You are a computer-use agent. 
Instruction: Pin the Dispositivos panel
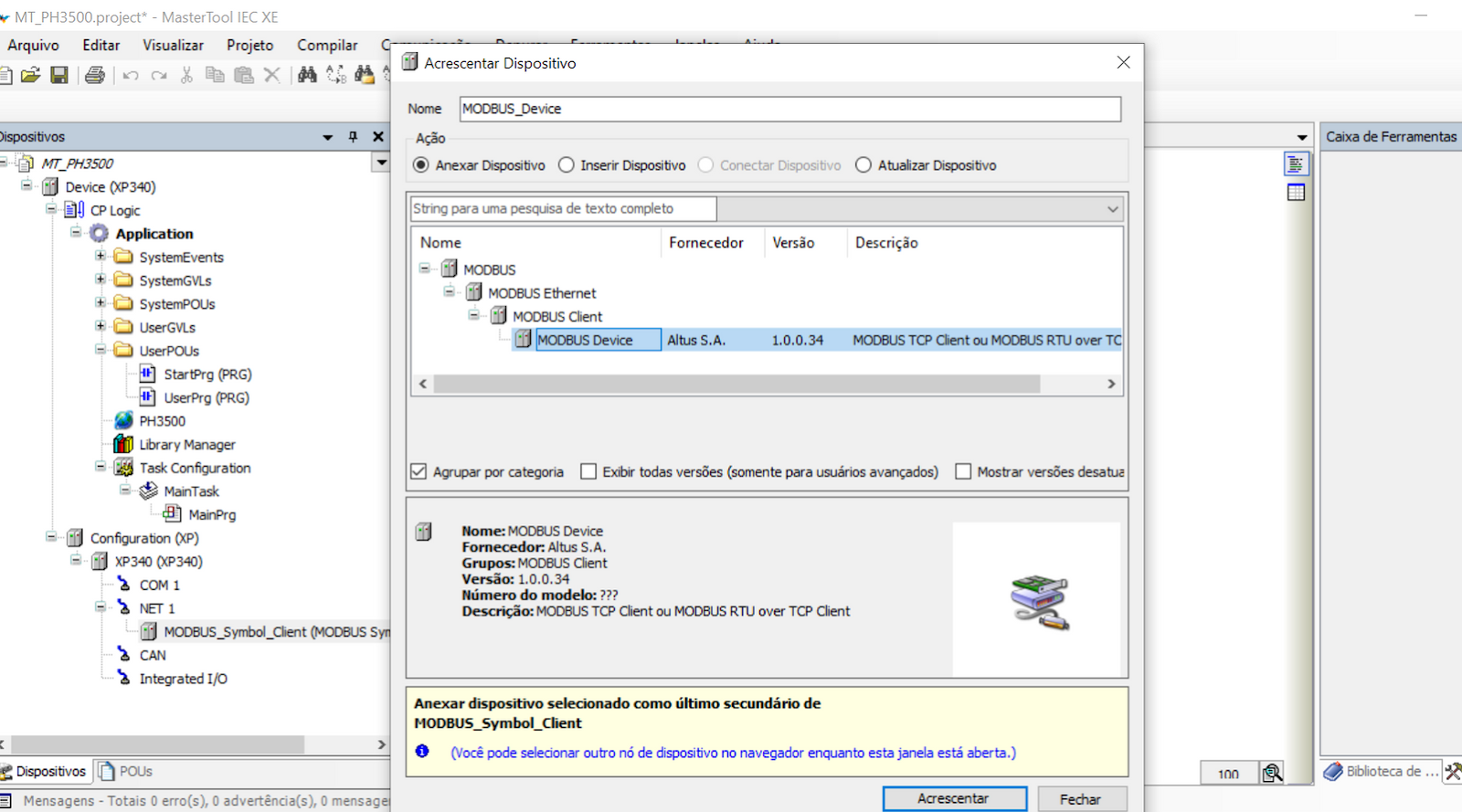pyautogui.click(x=353, y=137)
